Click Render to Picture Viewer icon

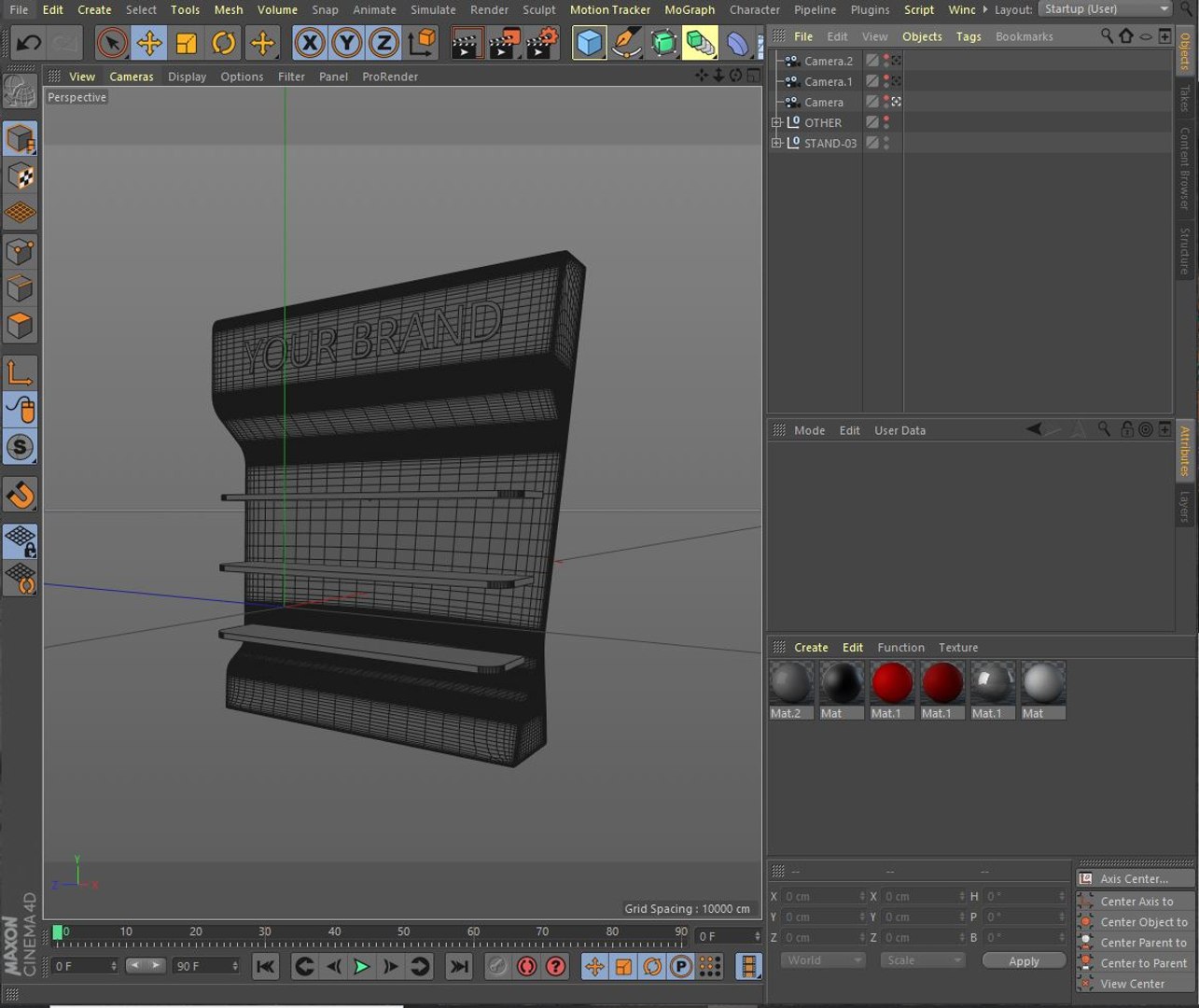pyautogui.click(x=503, y=43)
